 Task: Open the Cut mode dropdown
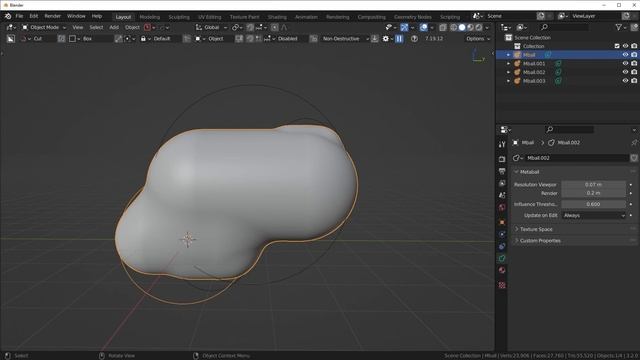(x=38, y=39)
